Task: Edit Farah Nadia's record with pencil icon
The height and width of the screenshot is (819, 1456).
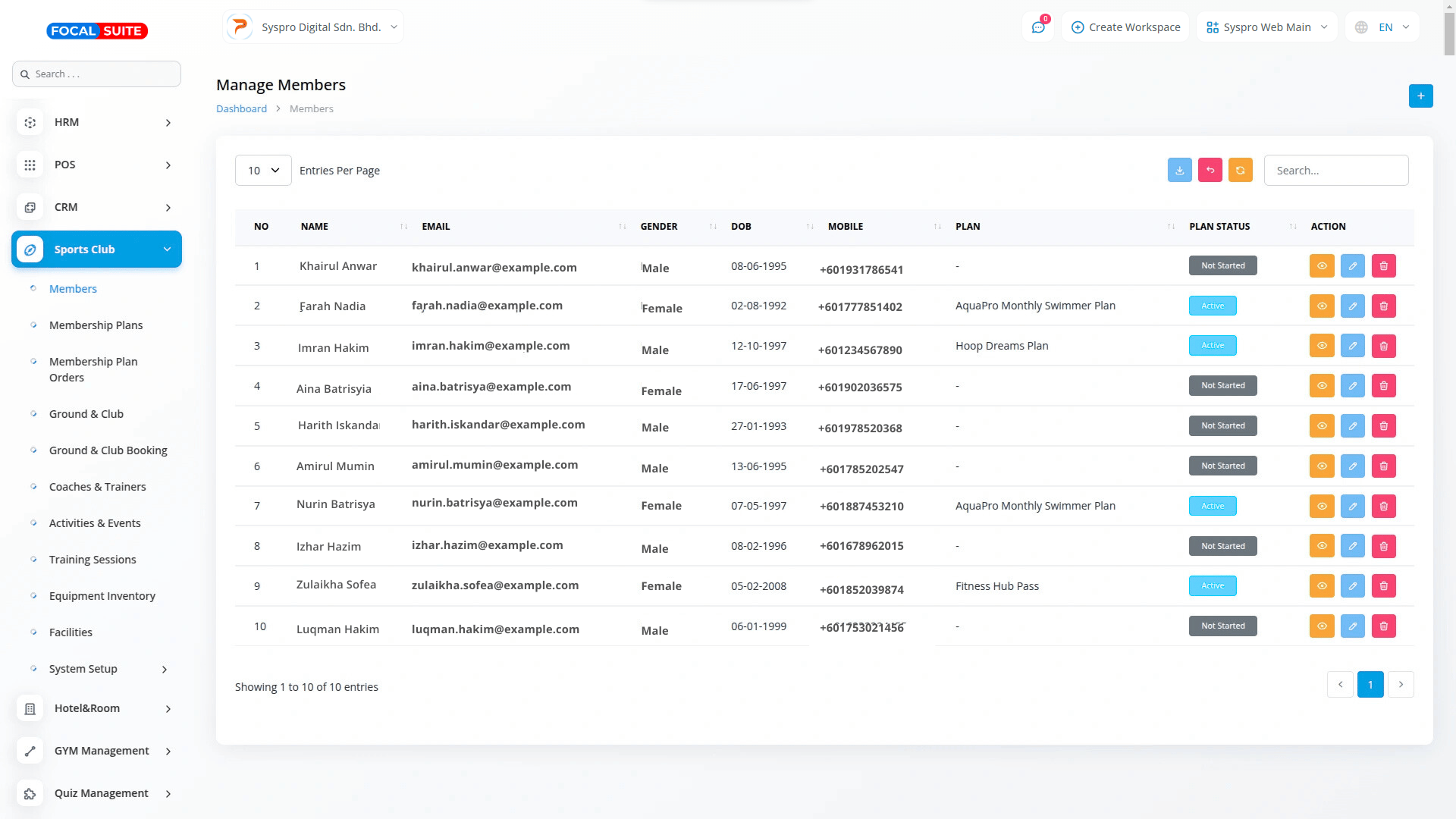Action: pos(1352,306)
